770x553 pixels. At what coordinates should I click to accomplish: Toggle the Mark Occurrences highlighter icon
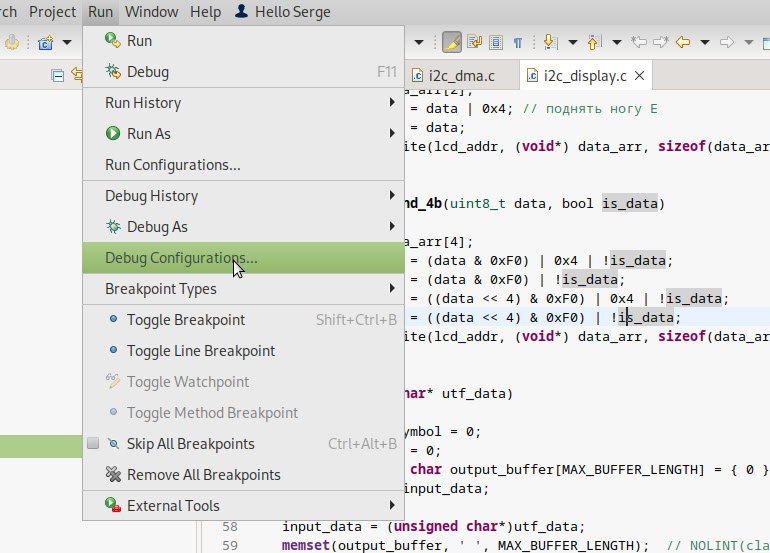[x=452, y=42]
